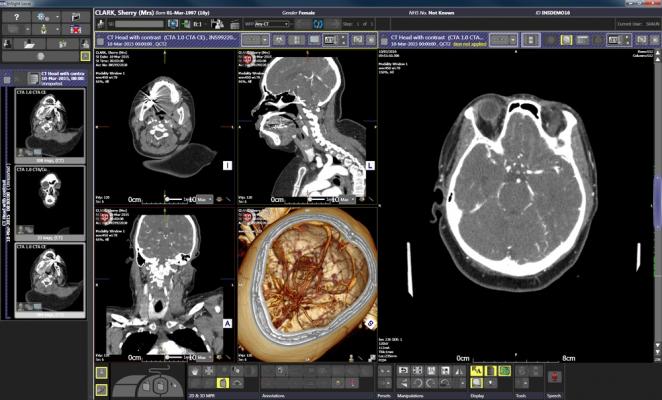662x400 pixels.
Task: Open the folder icon in top-left panel
Action: [32, 45]
